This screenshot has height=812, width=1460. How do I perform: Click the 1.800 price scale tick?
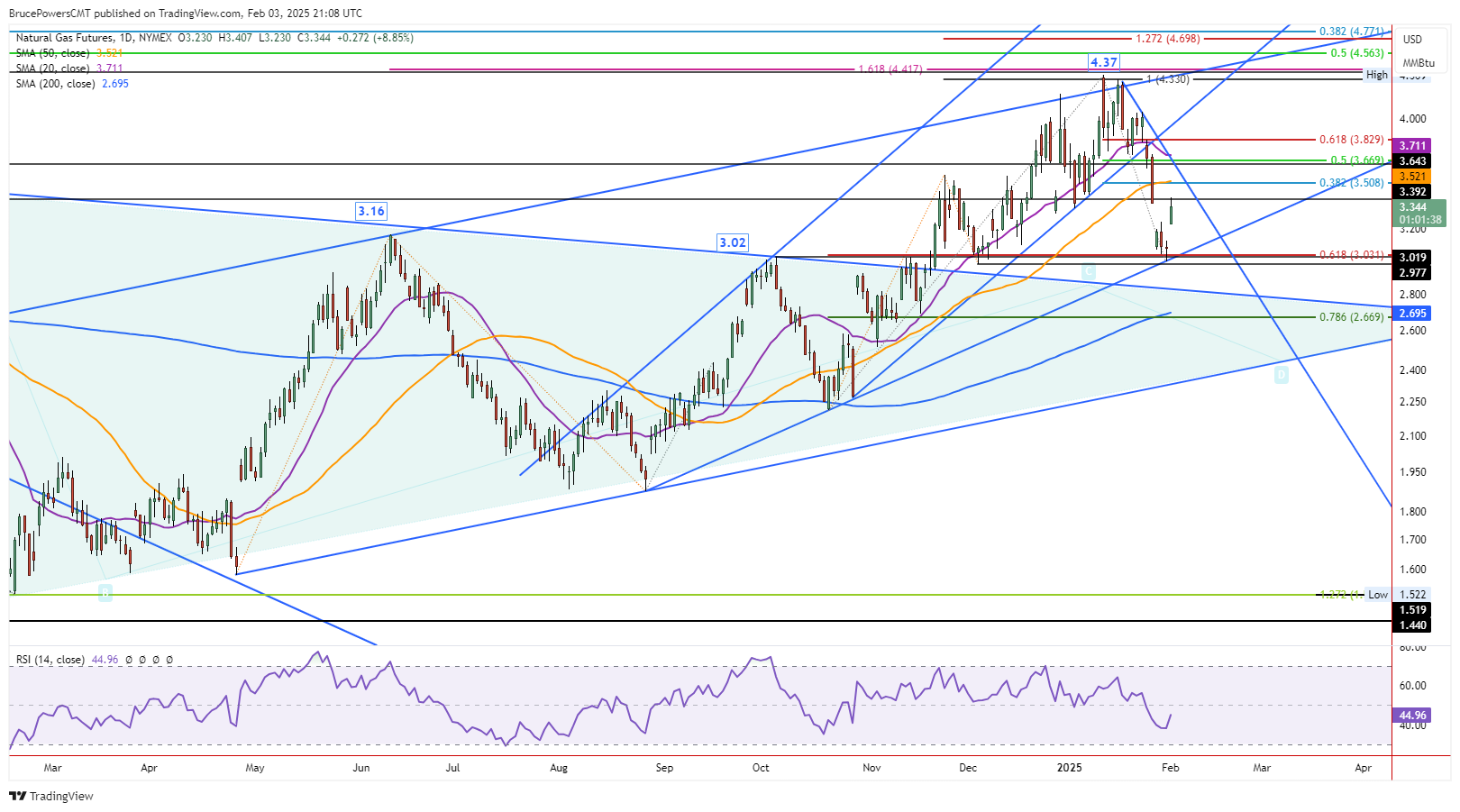tap(1412, 512)
